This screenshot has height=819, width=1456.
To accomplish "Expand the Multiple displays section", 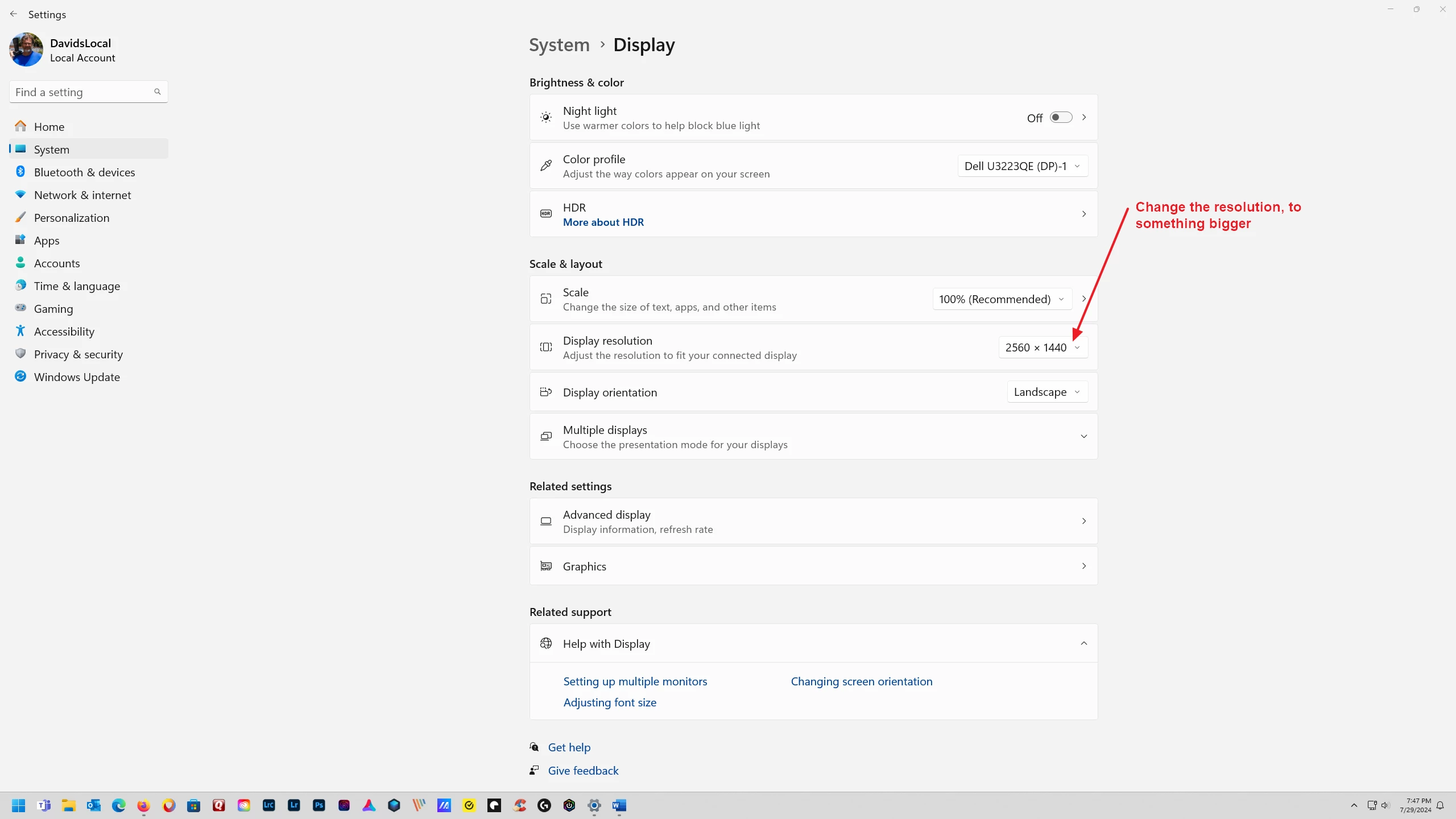I will (x=1083, y=436).
